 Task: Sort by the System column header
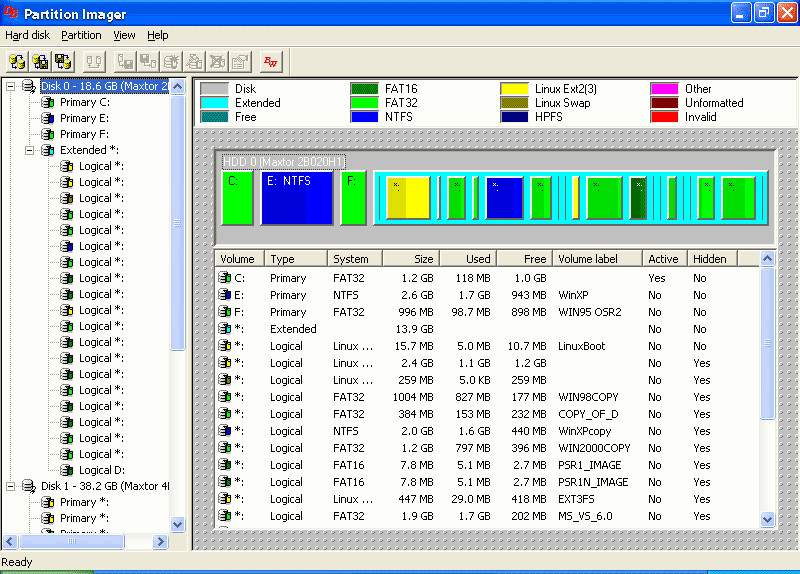(355, 259)
